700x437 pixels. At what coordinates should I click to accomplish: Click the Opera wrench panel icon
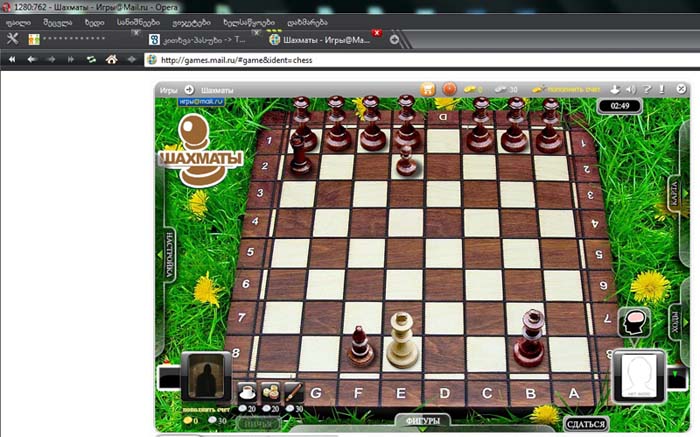coord(12,39)
